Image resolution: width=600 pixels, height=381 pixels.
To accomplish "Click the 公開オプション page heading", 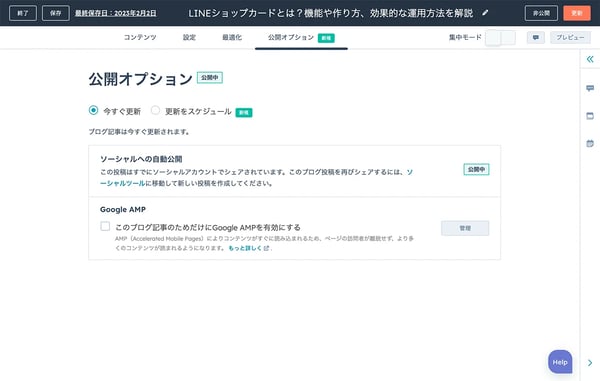I will (140, 79).
